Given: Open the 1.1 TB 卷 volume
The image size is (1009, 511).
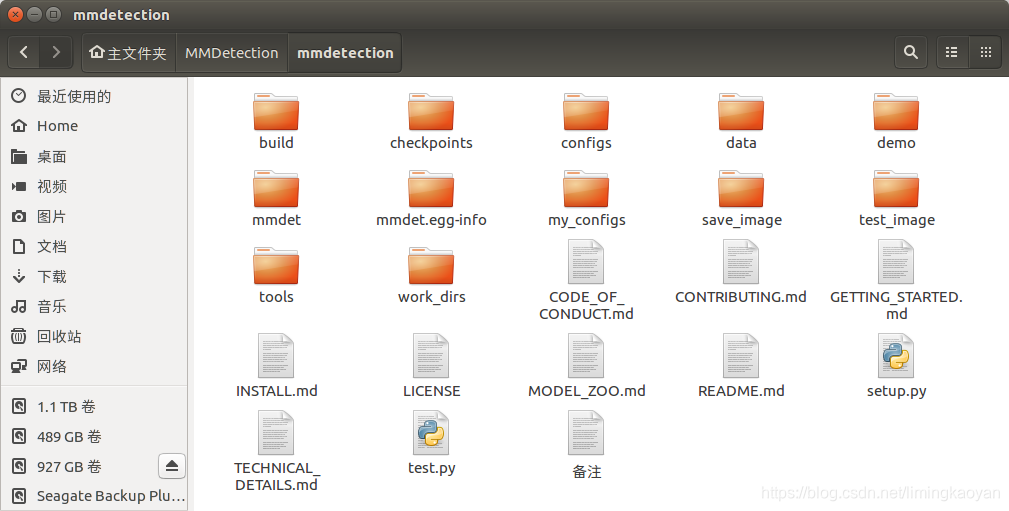Looking at the screenshot, I should click(94, 407).
